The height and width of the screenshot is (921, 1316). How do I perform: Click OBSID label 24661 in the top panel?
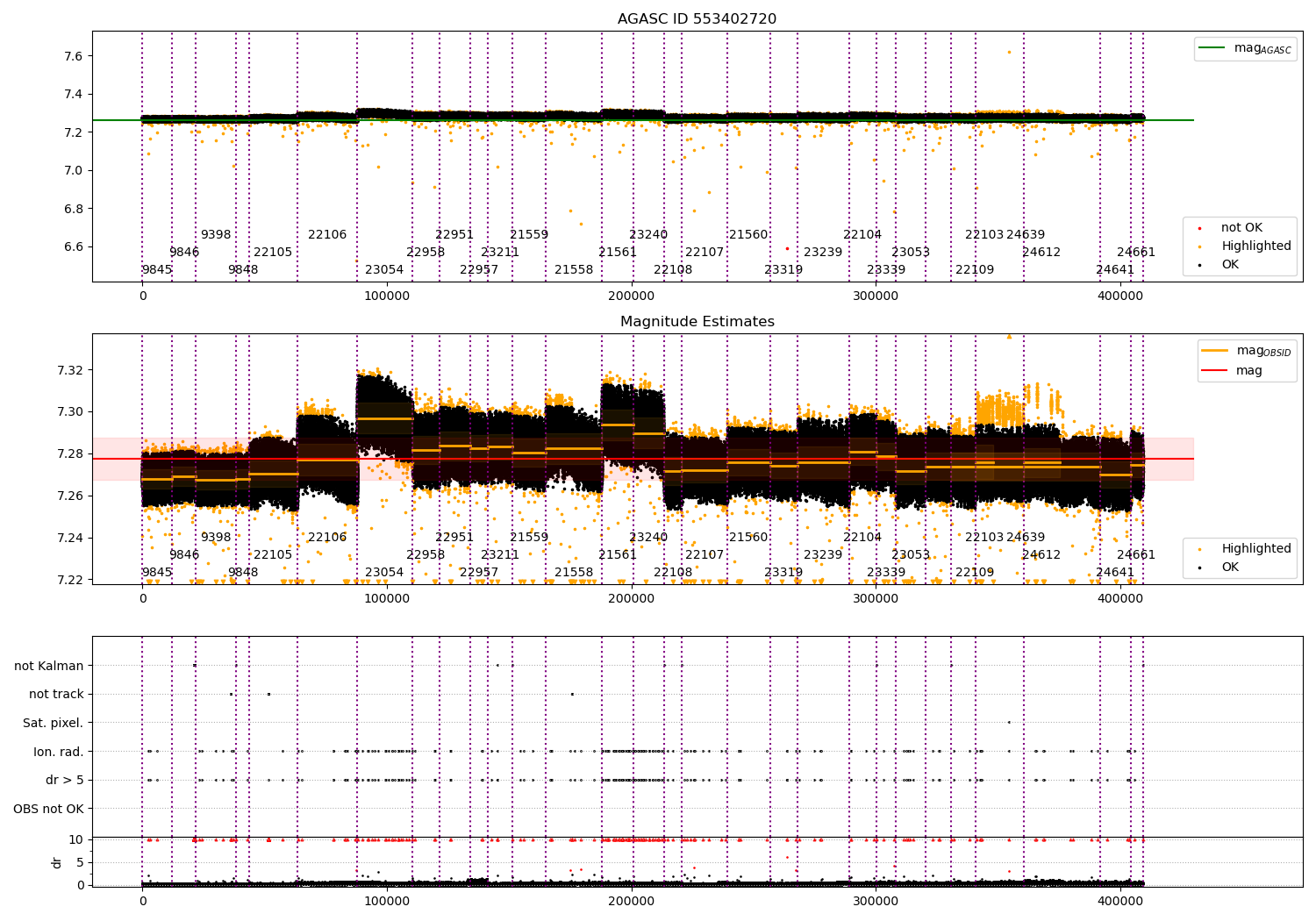[1136, 253]
